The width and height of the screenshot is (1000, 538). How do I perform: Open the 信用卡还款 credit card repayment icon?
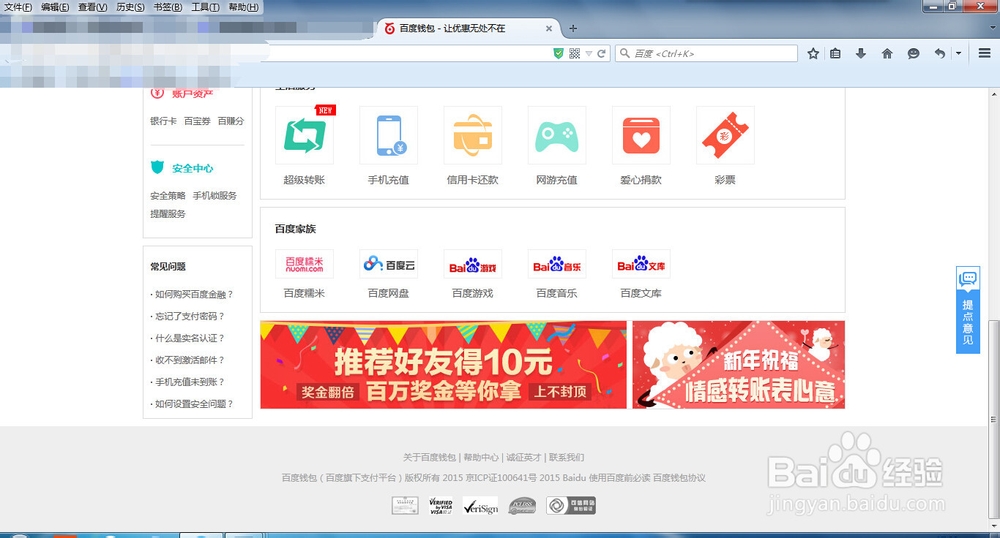click(473, 135)
